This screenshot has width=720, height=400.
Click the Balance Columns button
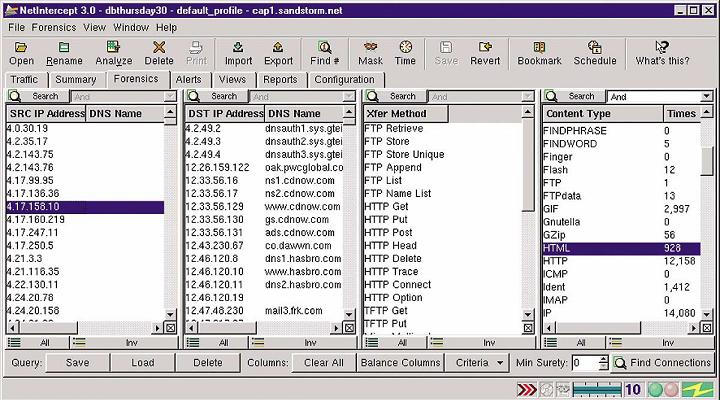pyautogui.click(x=400, y=363)
